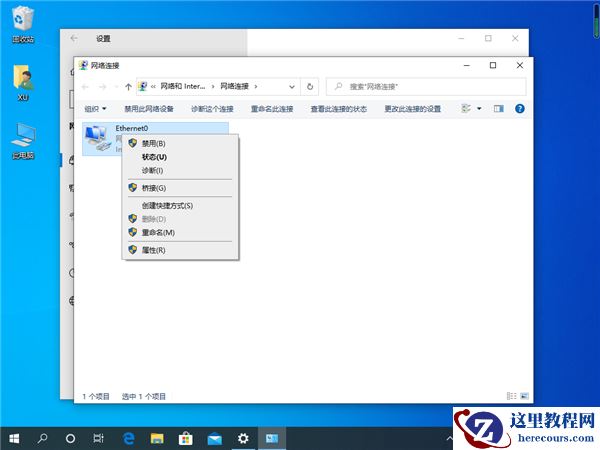Close the 网络连接 window
Image resolution: width=600 pixels, height=450 pixels.
click(520, 65)
